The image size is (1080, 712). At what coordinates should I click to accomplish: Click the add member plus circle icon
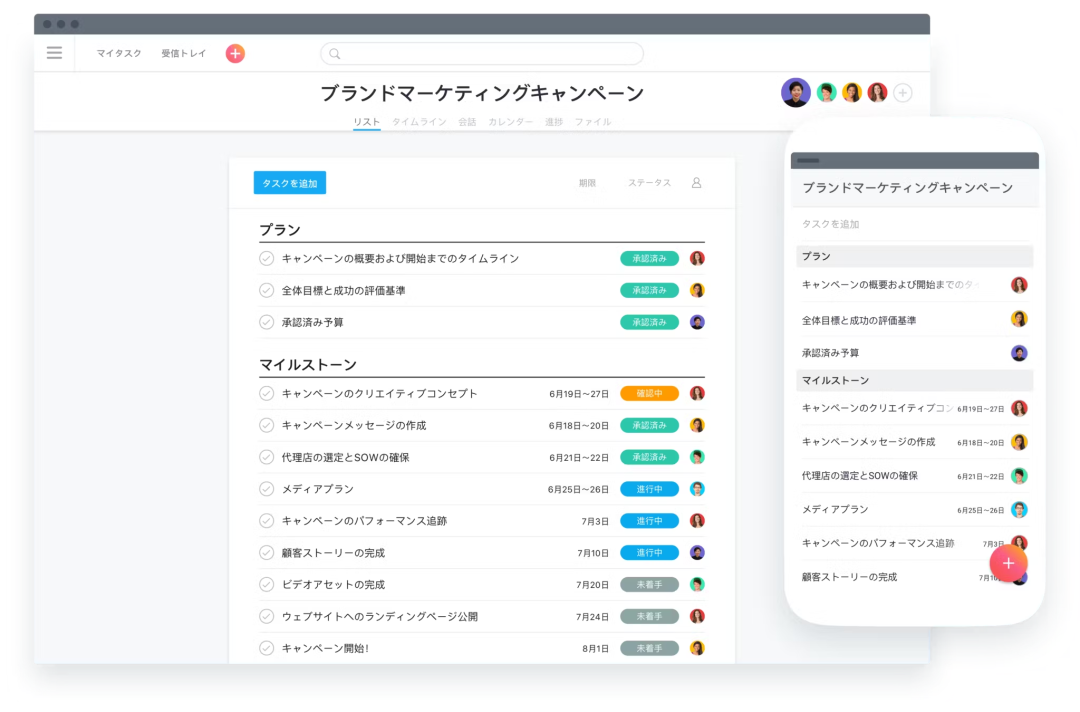pos(903,92)
